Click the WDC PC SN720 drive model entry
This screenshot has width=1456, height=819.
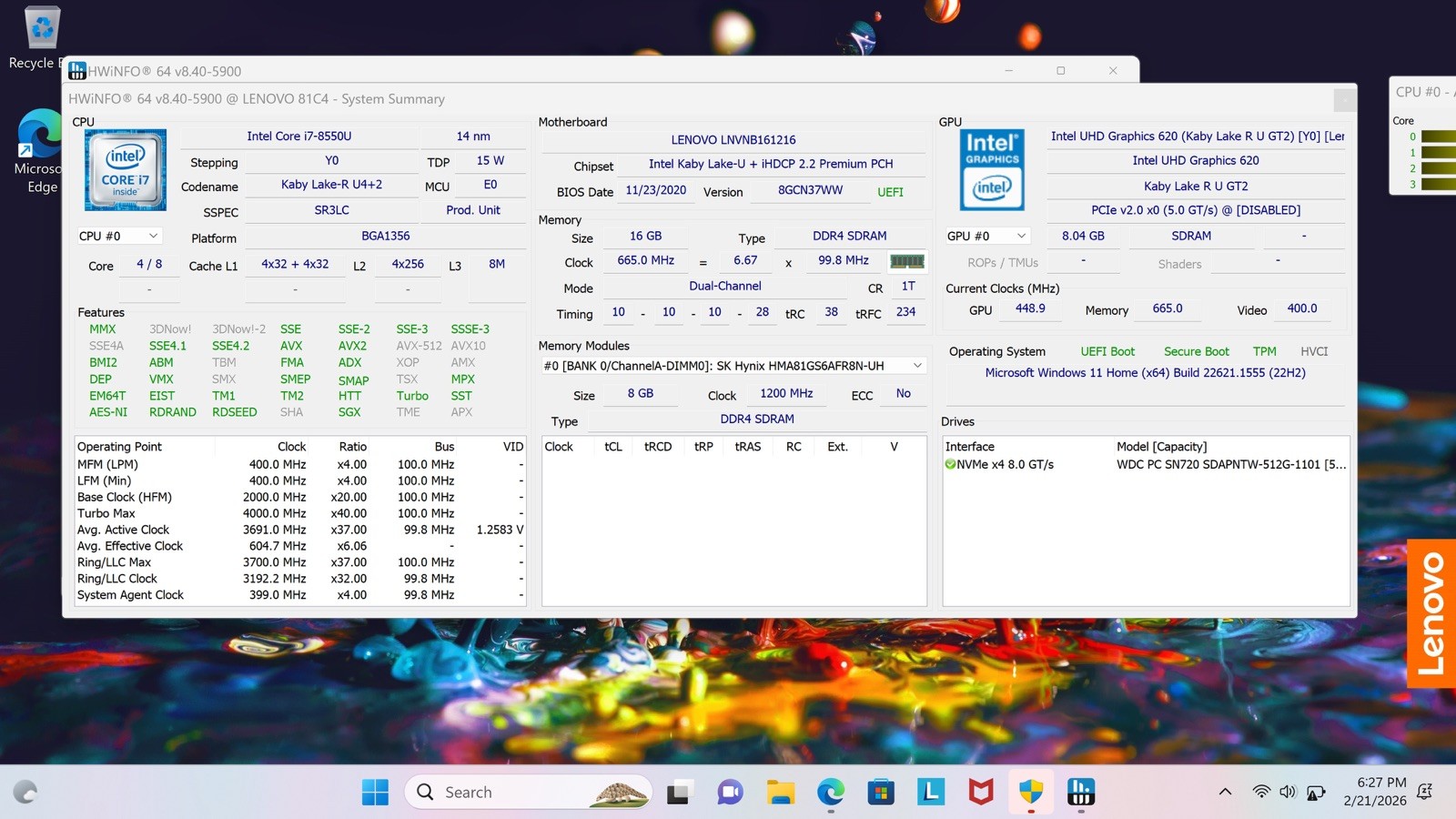pyautogui.click(x=1231, y=464)
